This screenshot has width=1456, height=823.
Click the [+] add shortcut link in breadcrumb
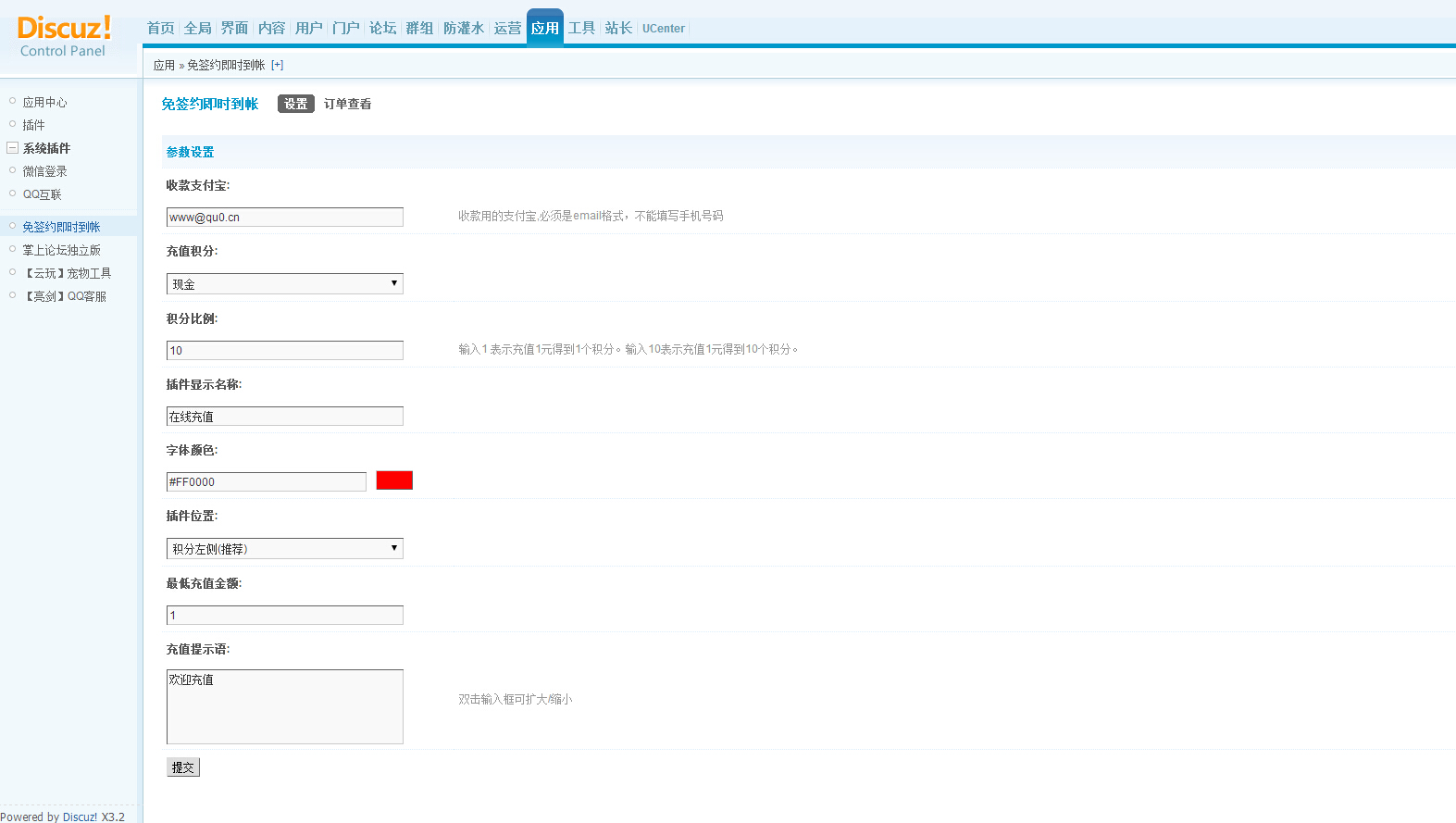click(277, 65)
